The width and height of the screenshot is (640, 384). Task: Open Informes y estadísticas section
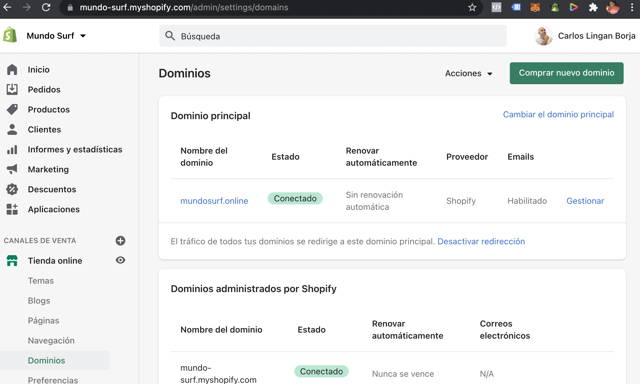coord(75,150)
